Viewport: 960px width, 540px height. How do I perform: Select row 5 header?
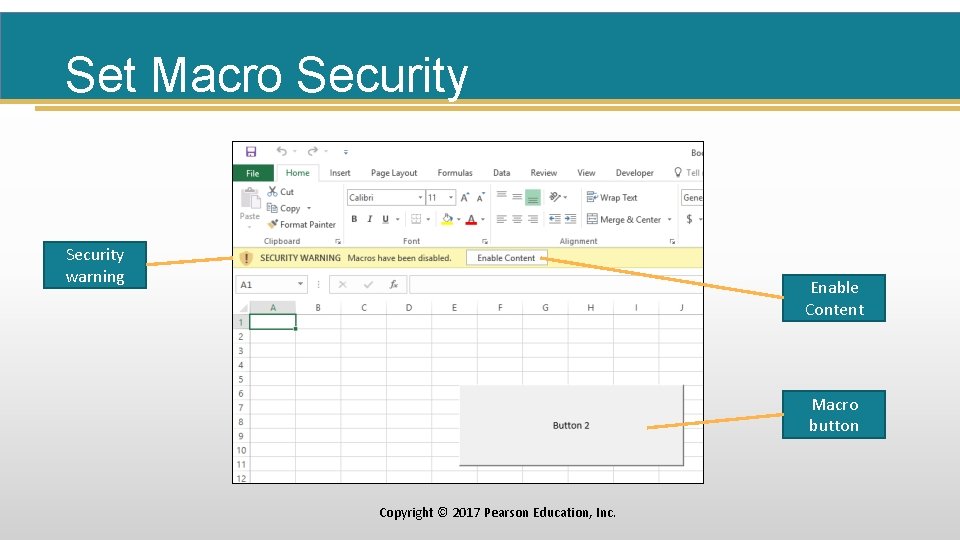[x=241, y=379]
